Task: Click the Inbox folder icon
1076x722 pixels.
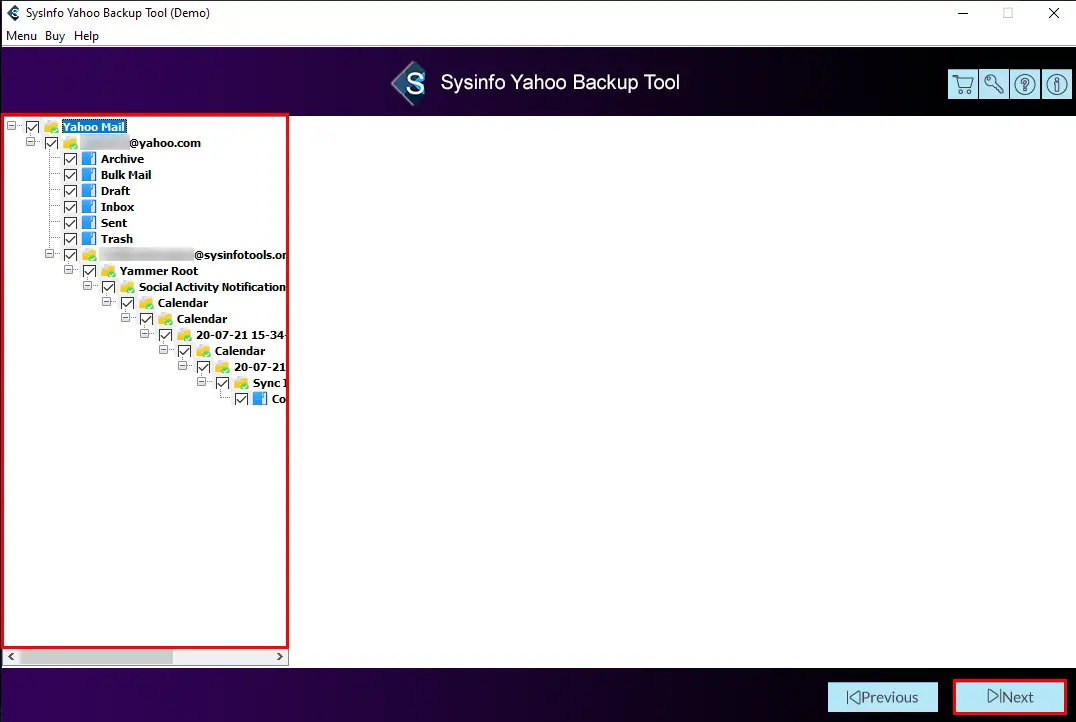Action: click(89, 207)
